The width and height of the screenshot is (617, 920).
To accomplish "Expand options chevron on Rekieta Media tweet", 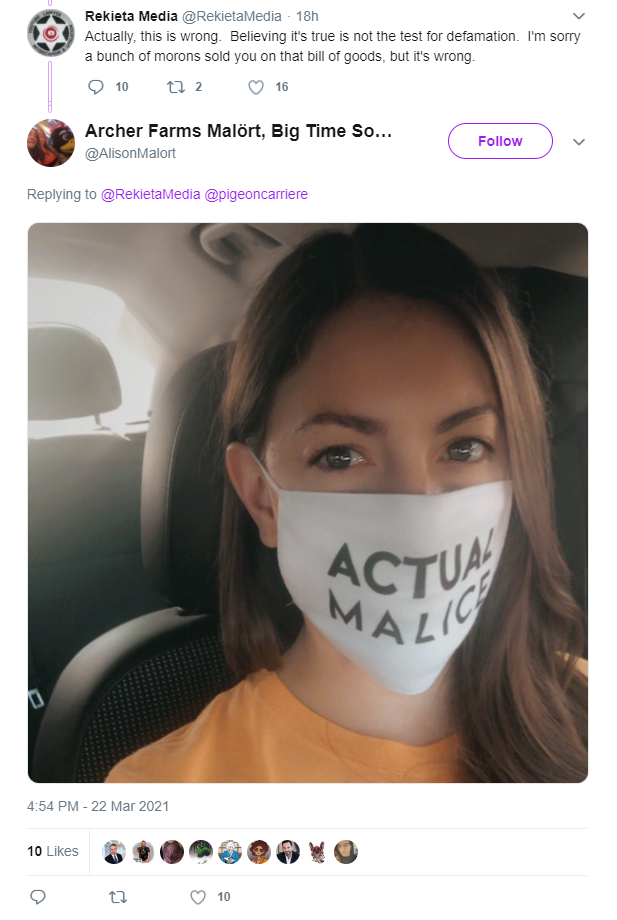I will click(x=578, y=16).
